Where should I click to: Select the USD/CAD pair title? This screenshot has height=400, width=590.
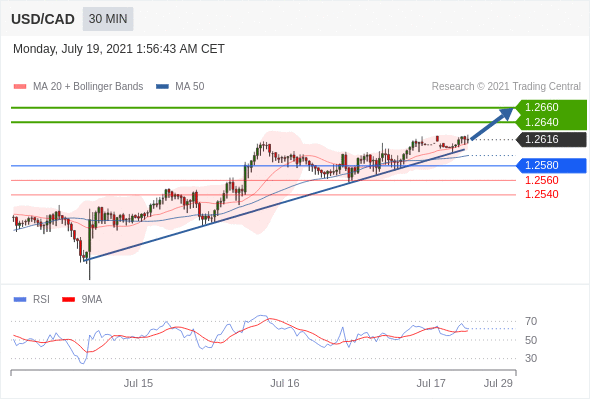pyautogui.click(x=43, y=19)
